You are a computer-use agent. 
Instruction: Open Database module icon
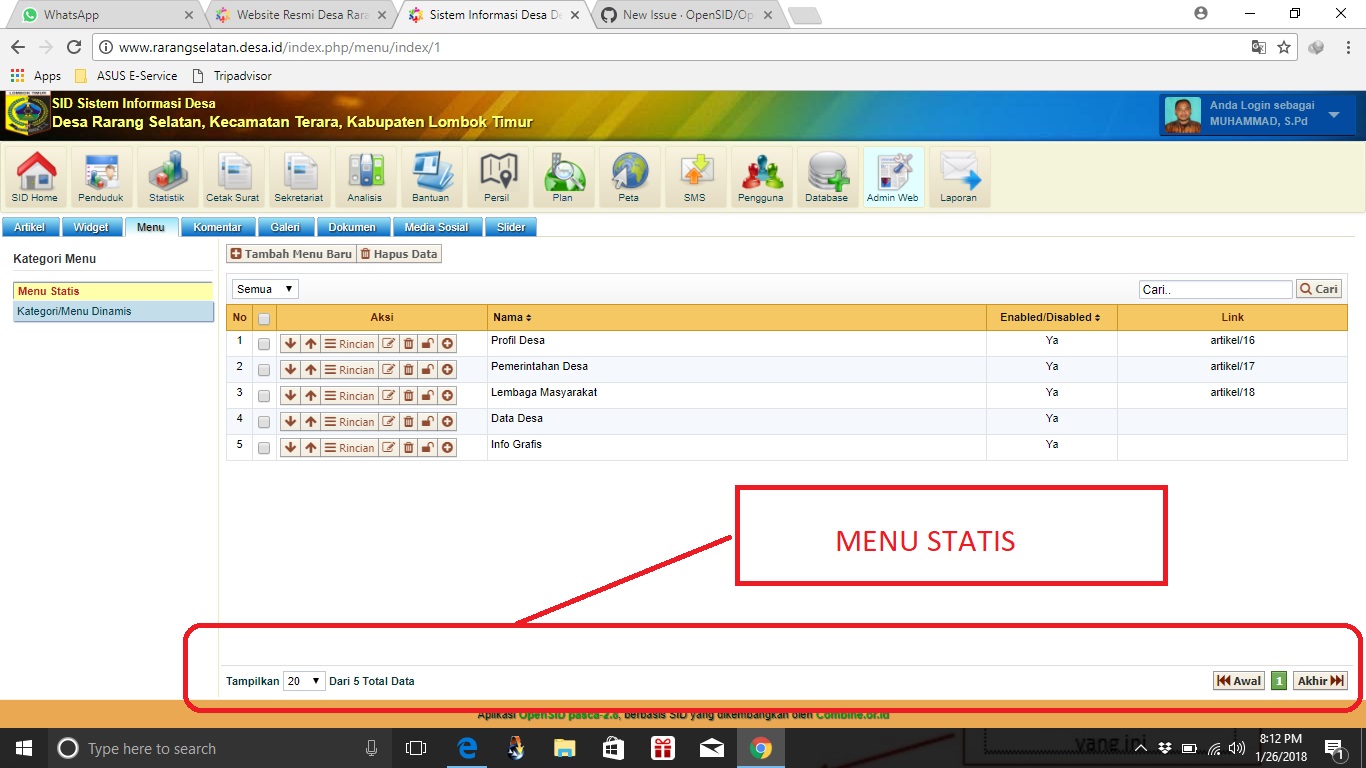pyautogui.click(x=827, y=177)
